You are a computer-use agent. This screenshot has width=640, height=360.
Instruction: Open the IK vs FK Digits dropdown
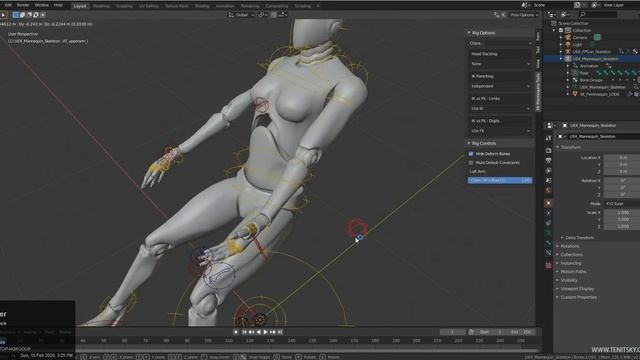500,131
